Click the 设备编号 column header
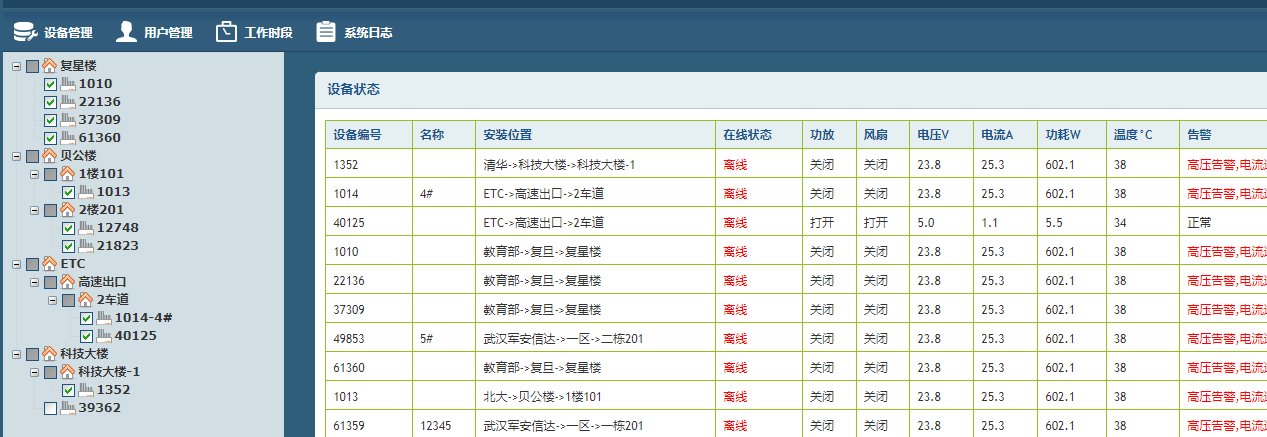The image size is (1267, 437). 357,135
